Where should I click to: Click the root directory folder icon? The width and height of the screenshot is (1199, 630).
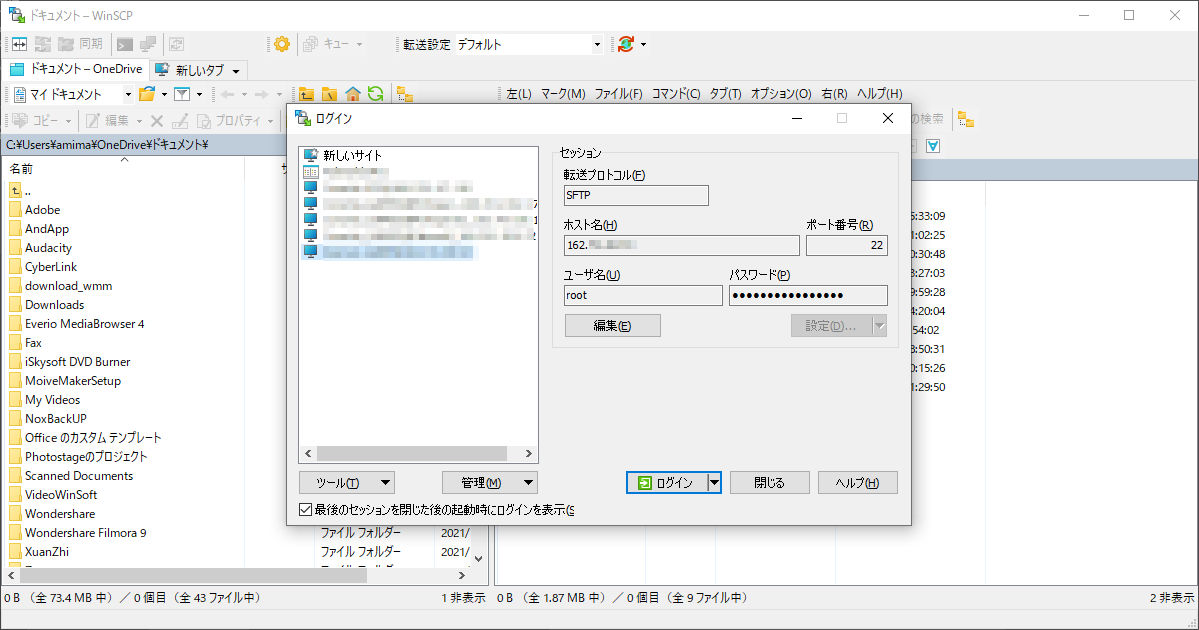[329, 94]
